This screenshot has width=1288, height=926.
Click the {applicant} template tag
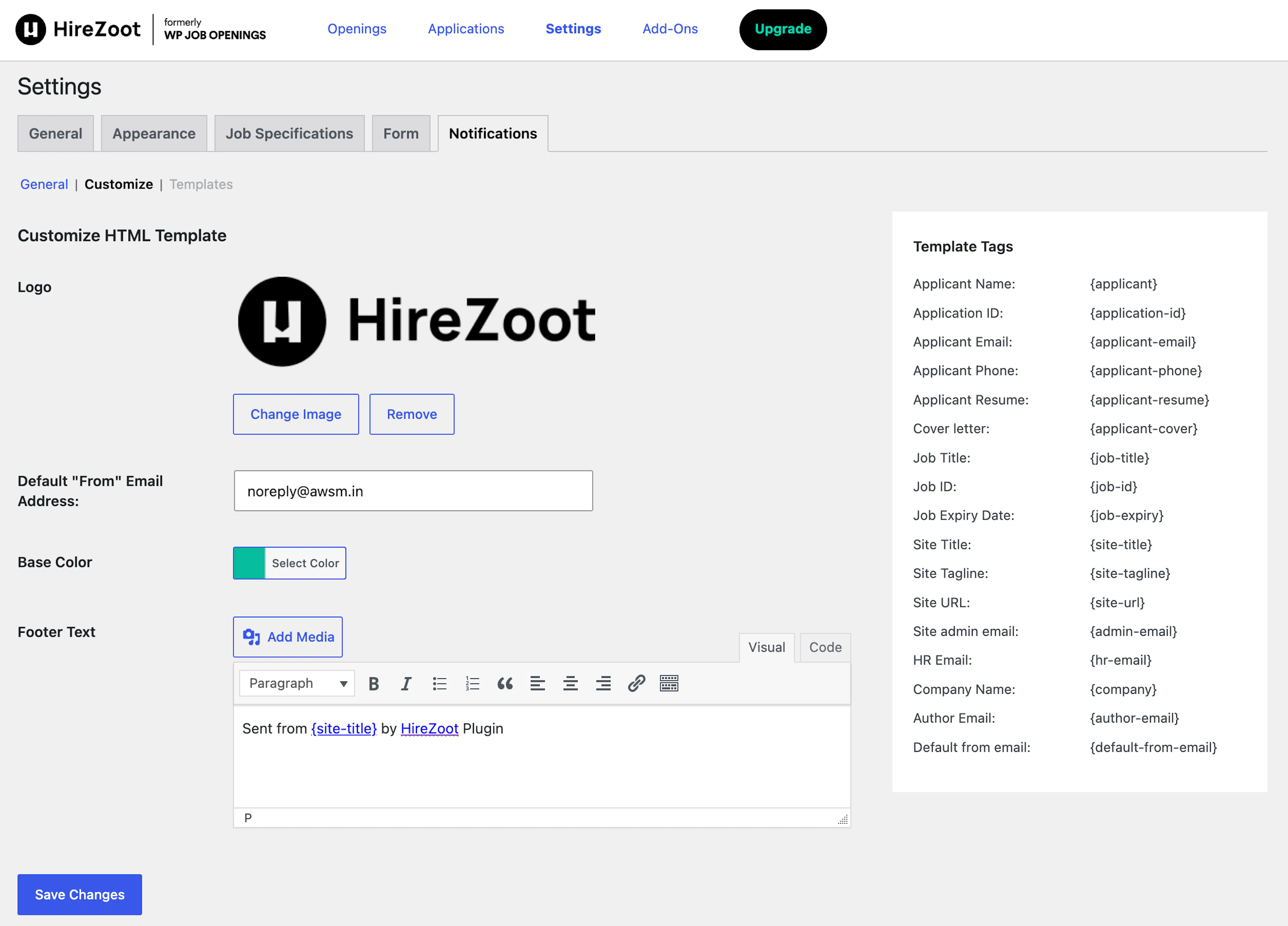(1123, 284)
